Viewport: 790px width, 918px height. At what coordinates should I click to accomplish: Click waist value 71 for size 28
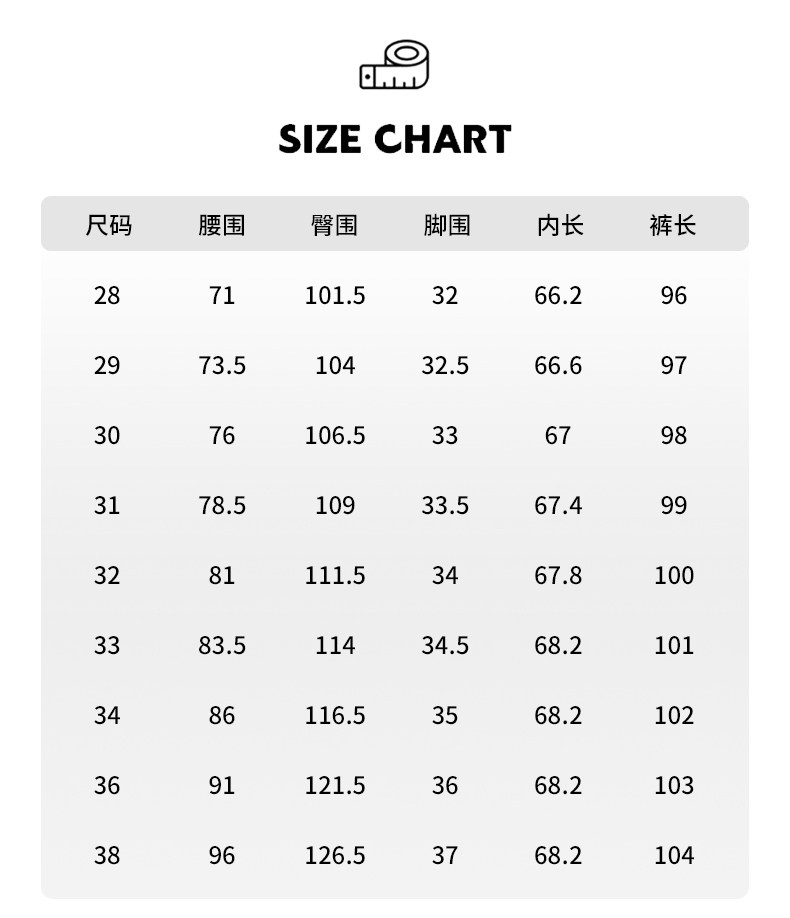tap(222, 296)
